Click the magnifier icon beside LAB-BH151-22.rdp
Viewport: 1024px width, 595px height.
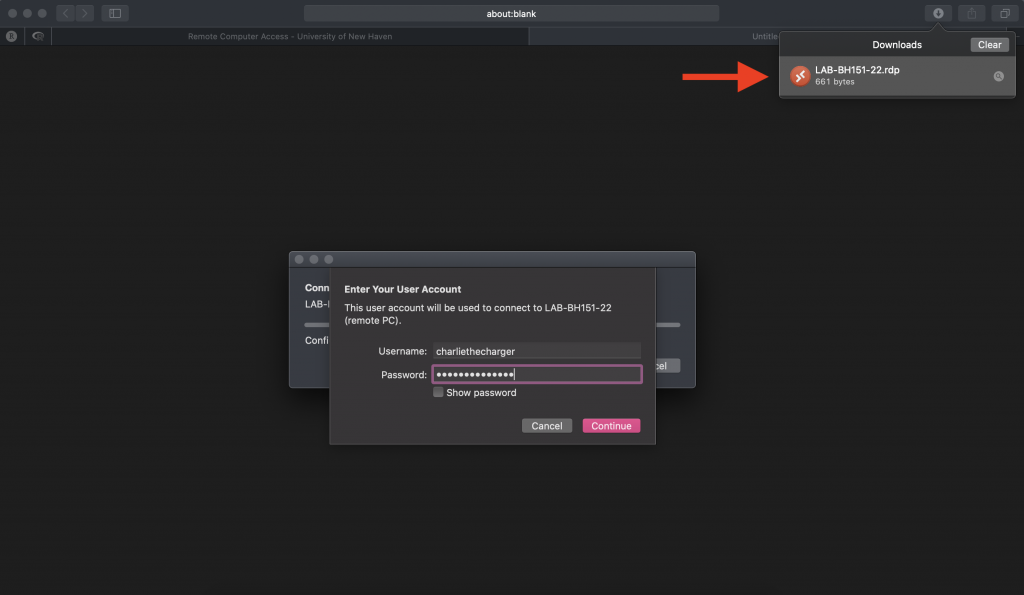click(x=998, y=76)
